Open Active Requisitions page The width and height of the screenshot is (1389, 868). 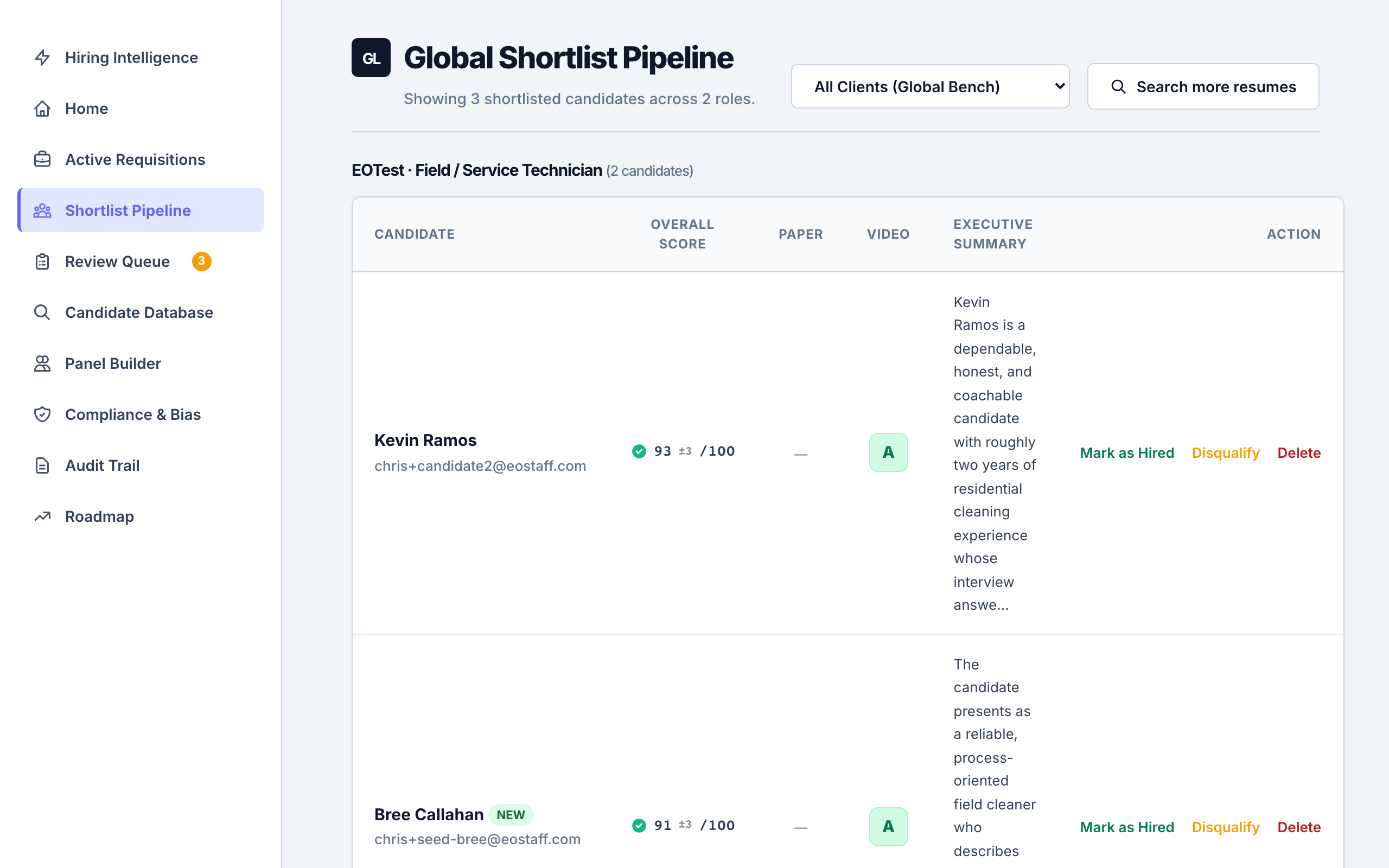(141, 159)
